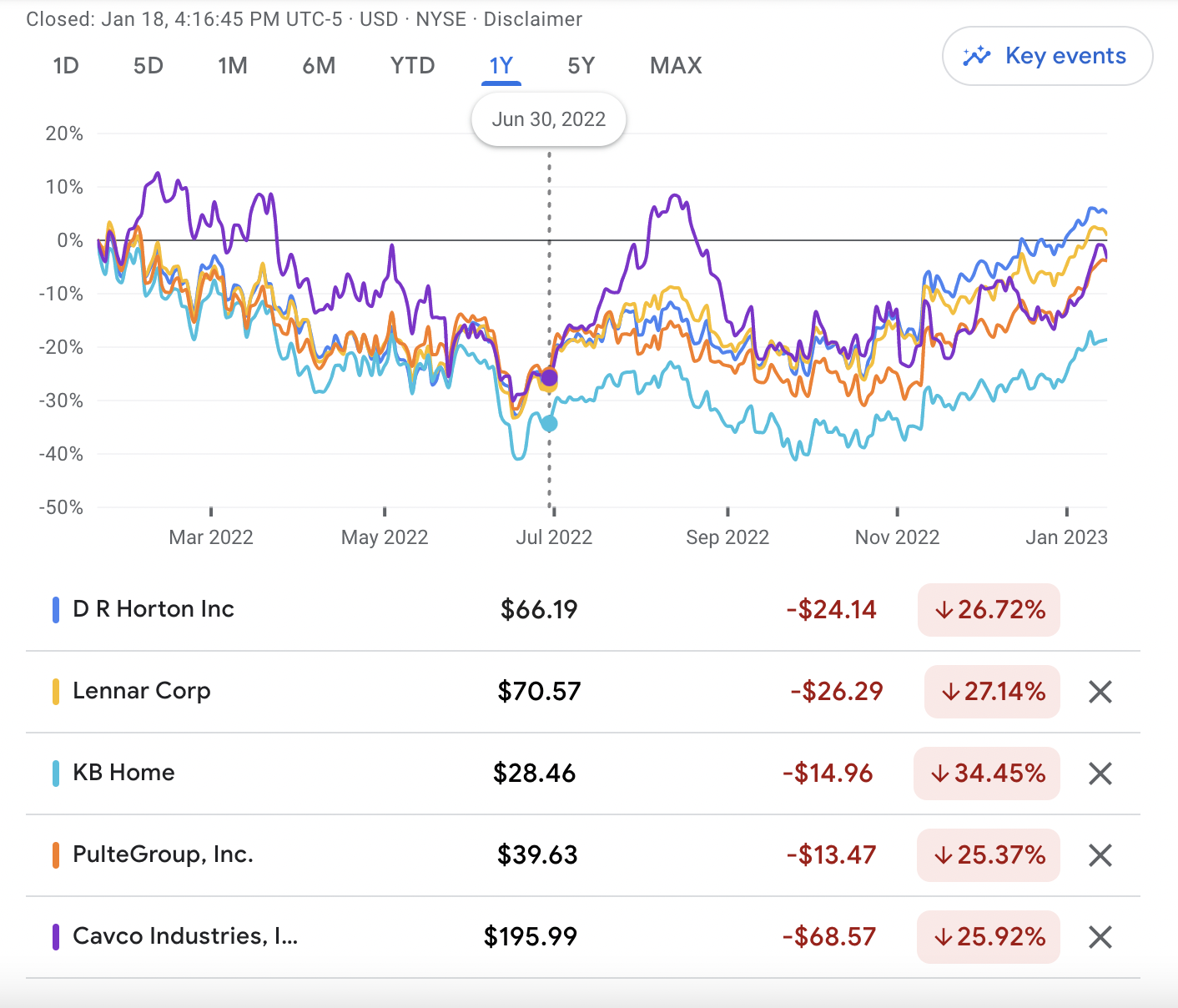
Task: Remove Lennar Corp from the comparison
Action: [1100, 692]
